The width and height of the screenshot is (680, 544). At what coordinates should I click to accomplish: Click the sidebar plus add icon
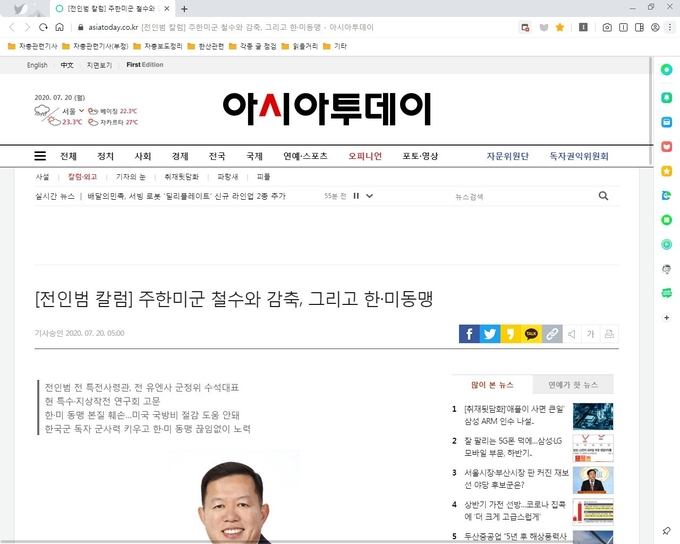coord(667,318)
